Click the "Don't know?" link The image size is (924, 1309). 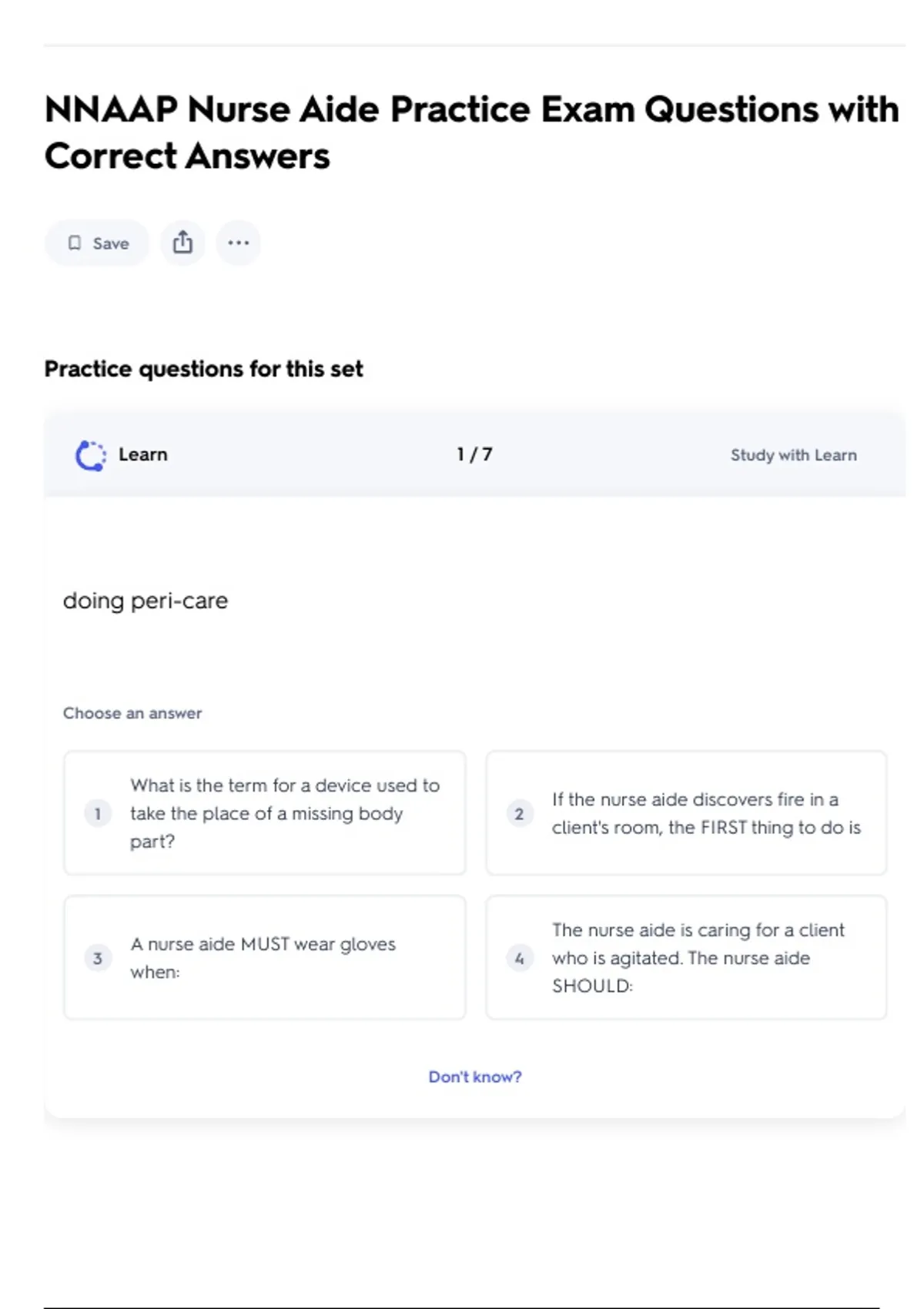474,1076
